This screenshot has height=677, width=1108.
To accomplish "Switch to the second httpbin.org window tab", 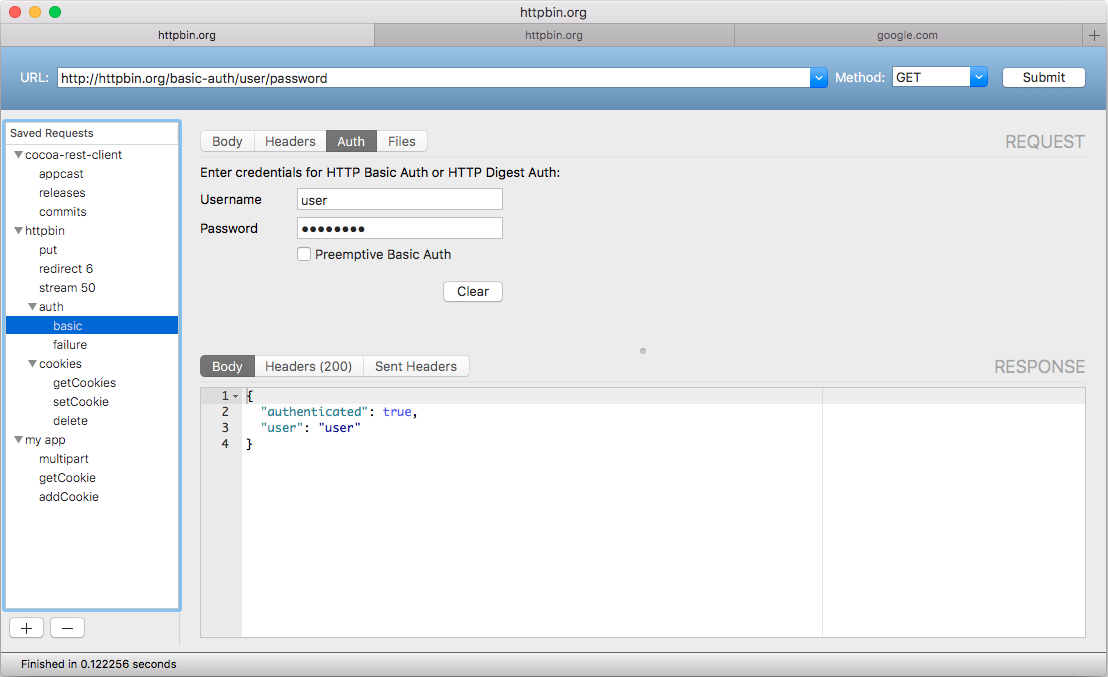I will (x=554, y=35).
